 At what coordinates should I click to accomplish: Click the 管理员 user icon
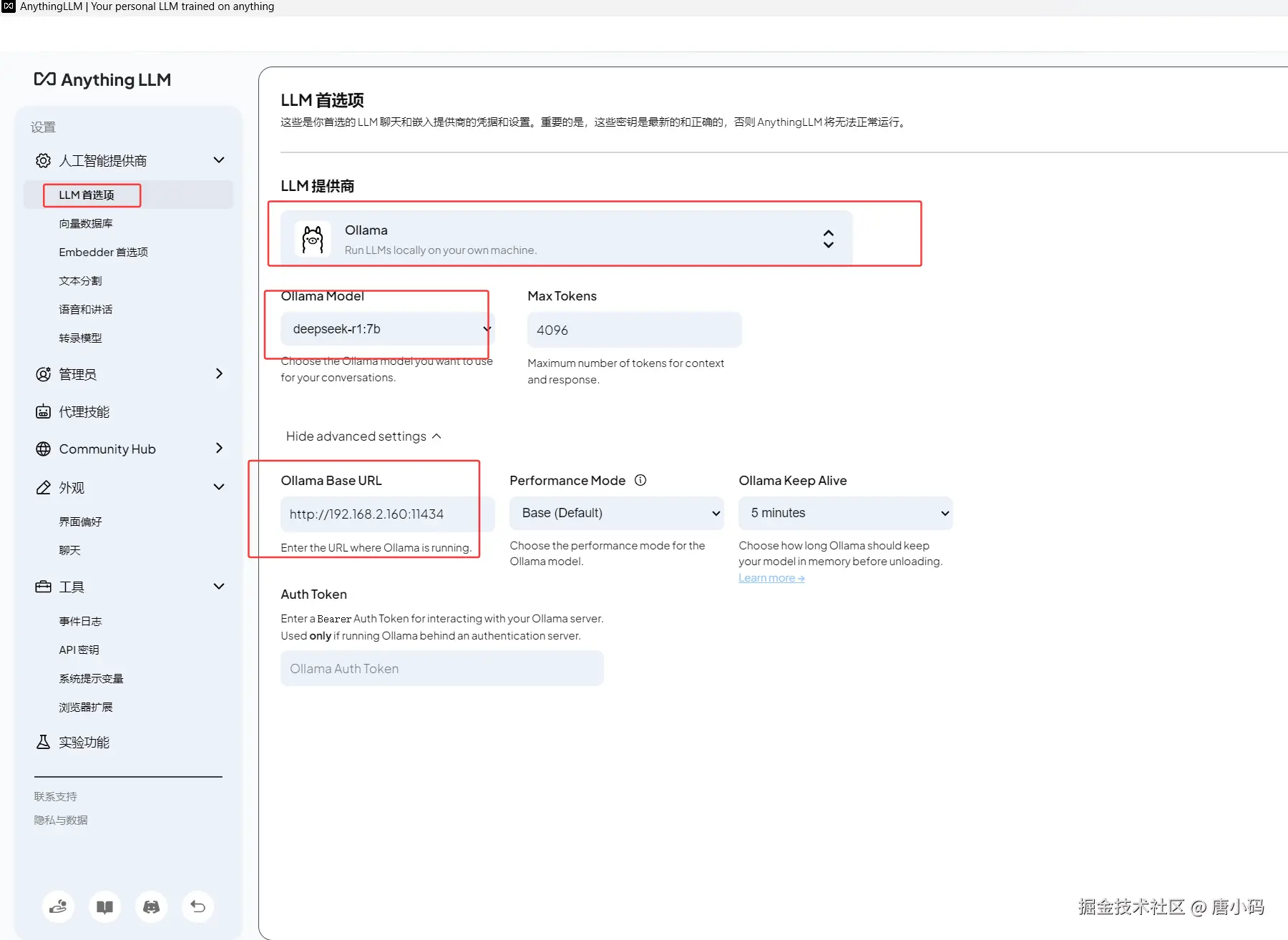click(x=43, y=374)
